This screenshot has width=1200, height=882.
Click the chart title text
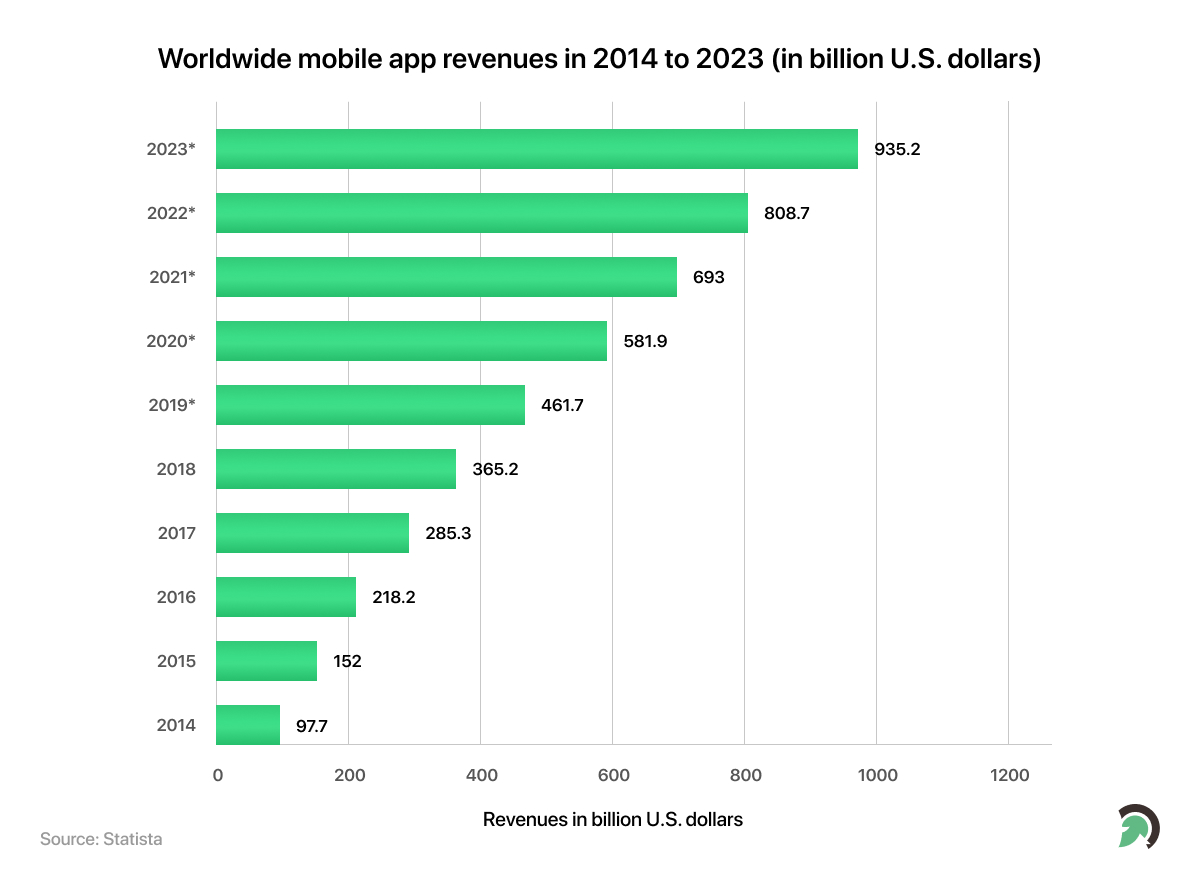tap(600, 58)
